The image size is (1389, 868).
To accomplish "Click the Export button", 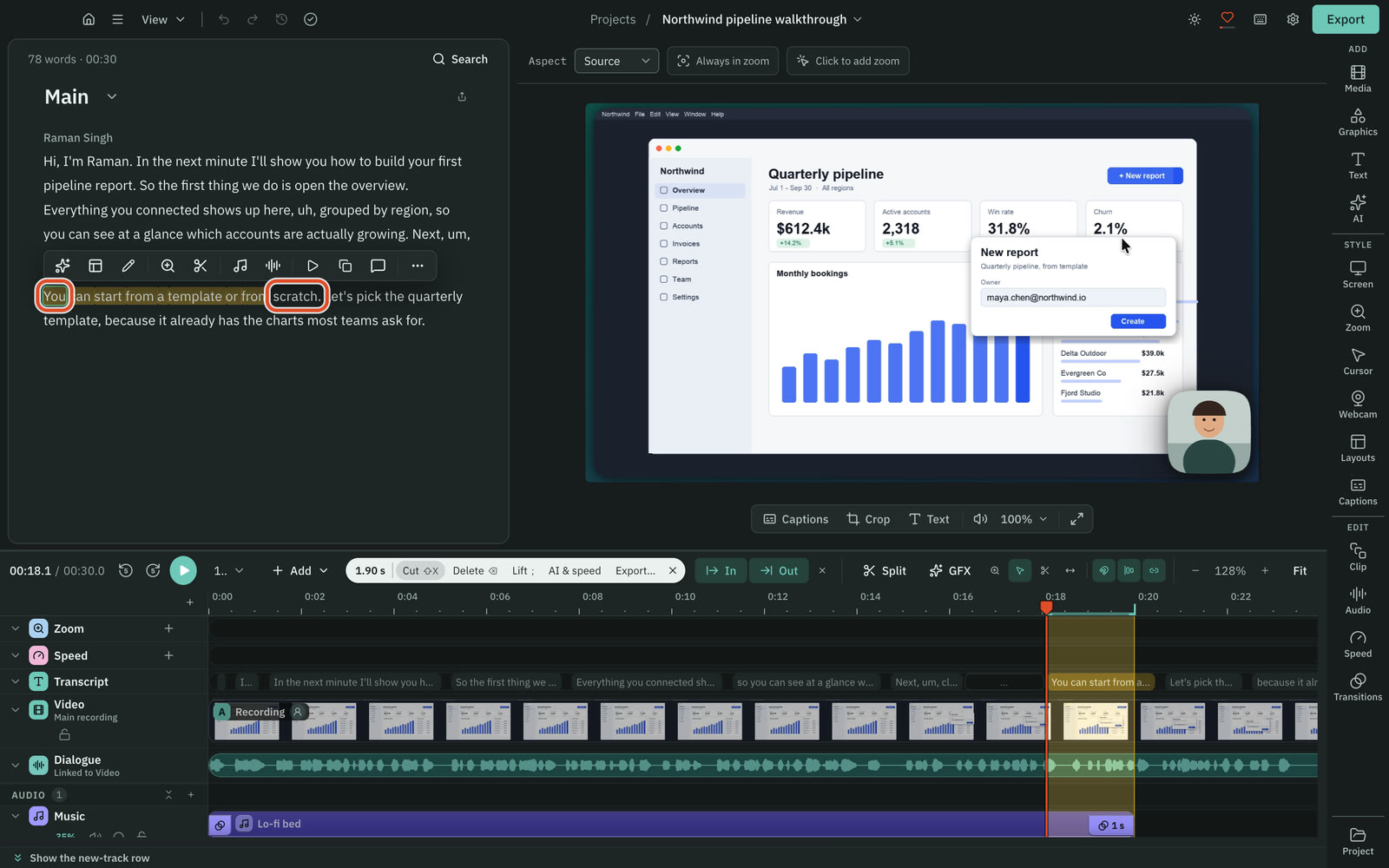I will click(x=1345, y=19).
